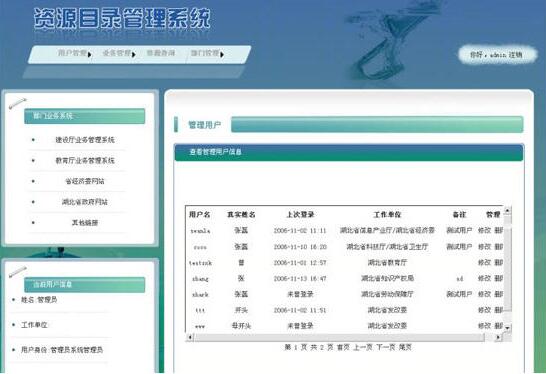Click the 注销 logout link
The image size is (546, 374).
[x=515, y=55]
